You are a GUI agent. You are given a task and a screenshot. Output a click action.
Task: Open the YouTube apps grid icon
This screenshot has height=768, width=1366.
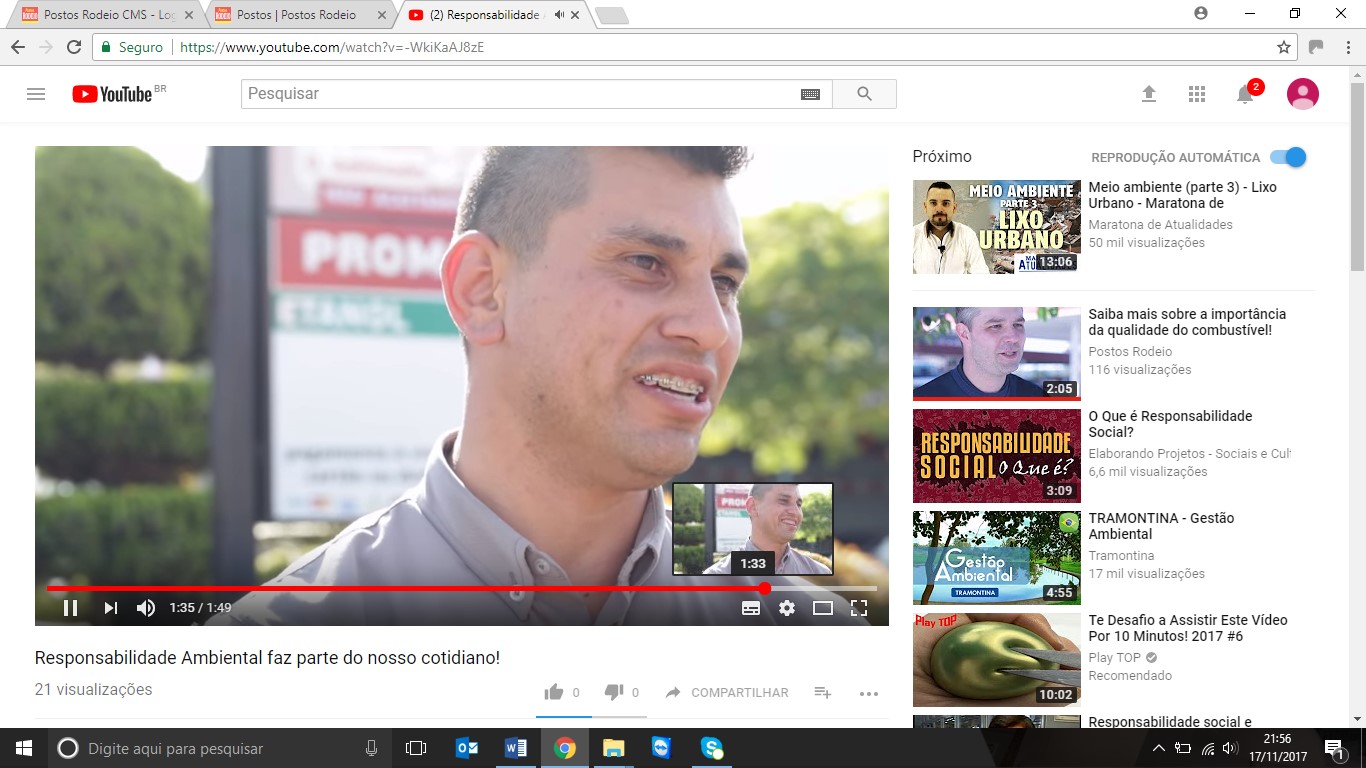[1197, 94]
